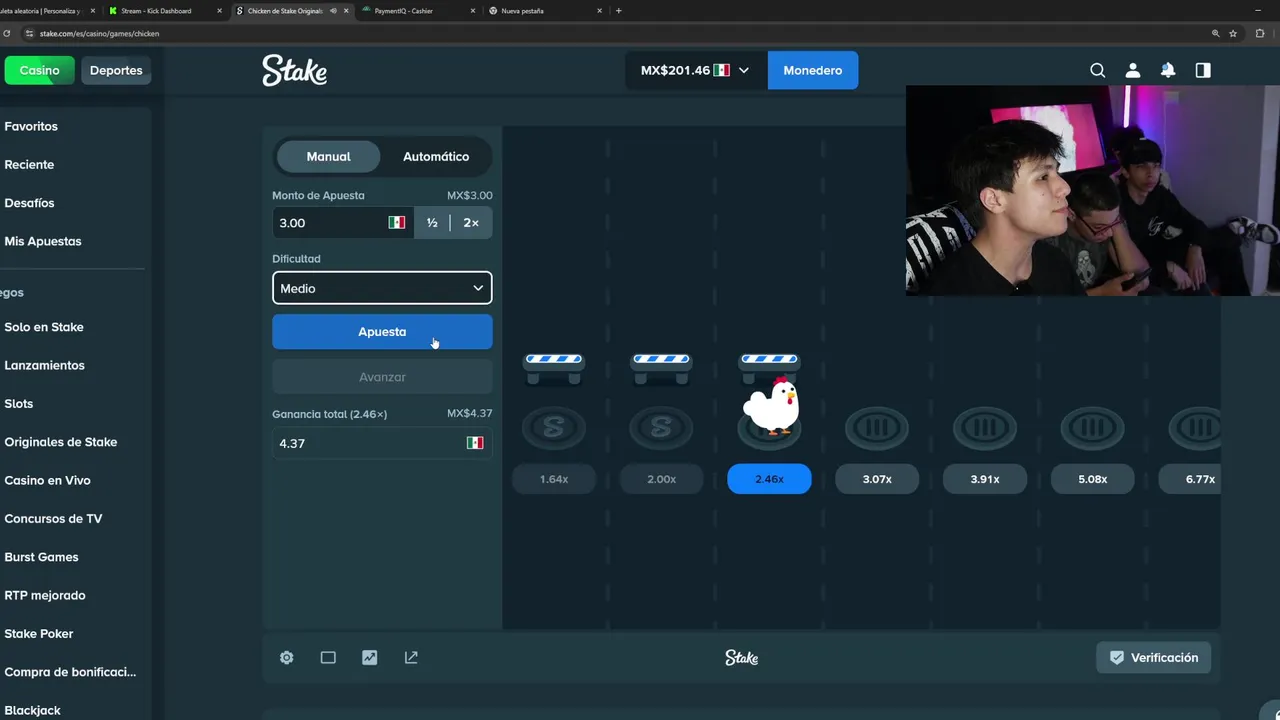Click the road tile above 5.08x
Screen dimensions: 1280x720
(x=1093, y=428)
